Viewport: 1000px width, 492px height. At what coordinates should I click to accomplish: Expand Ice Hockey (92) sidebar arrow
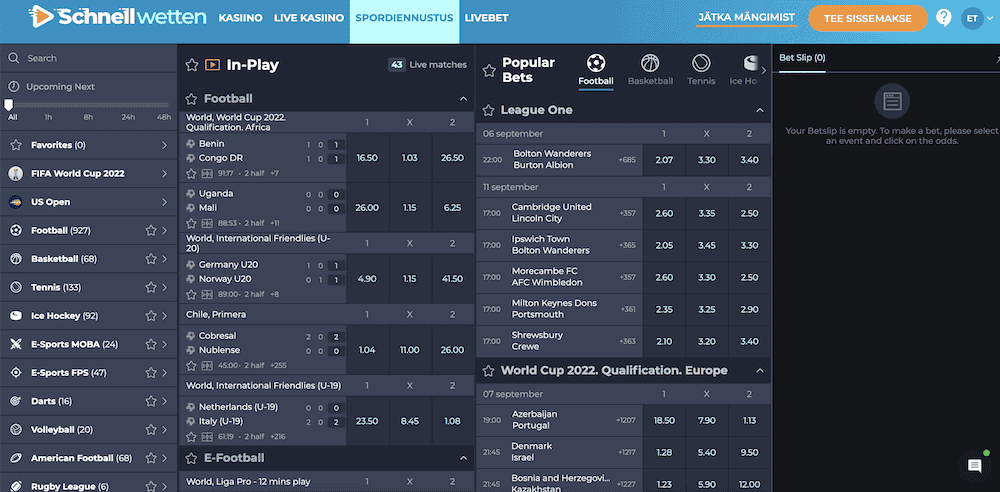pyautogui.click(x=165, y=316)
